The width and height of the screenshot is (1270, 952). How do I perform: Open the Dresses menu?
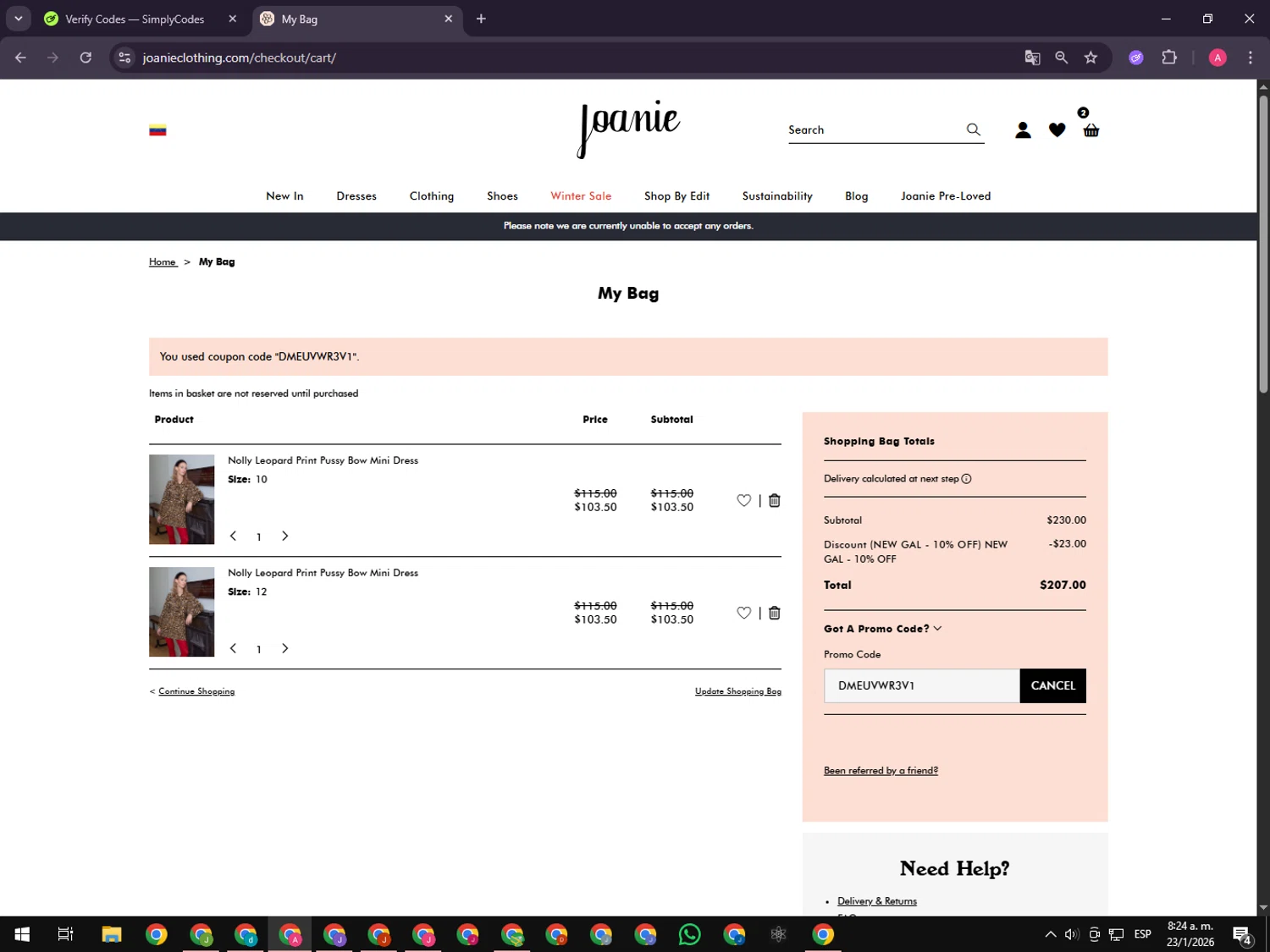pos(356,195)
